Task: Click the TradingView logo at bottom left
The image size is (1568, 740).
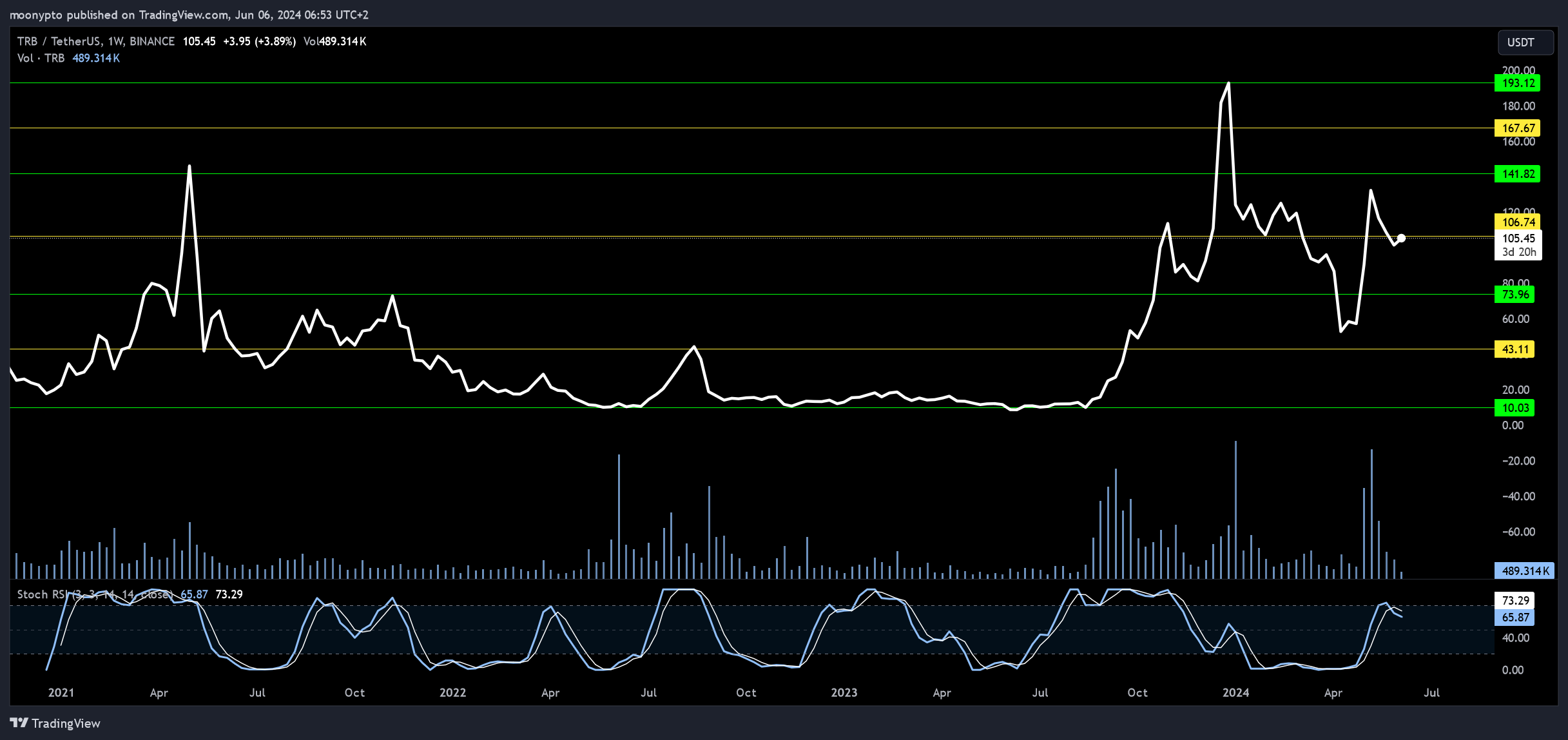Action: tap(55, 723)
